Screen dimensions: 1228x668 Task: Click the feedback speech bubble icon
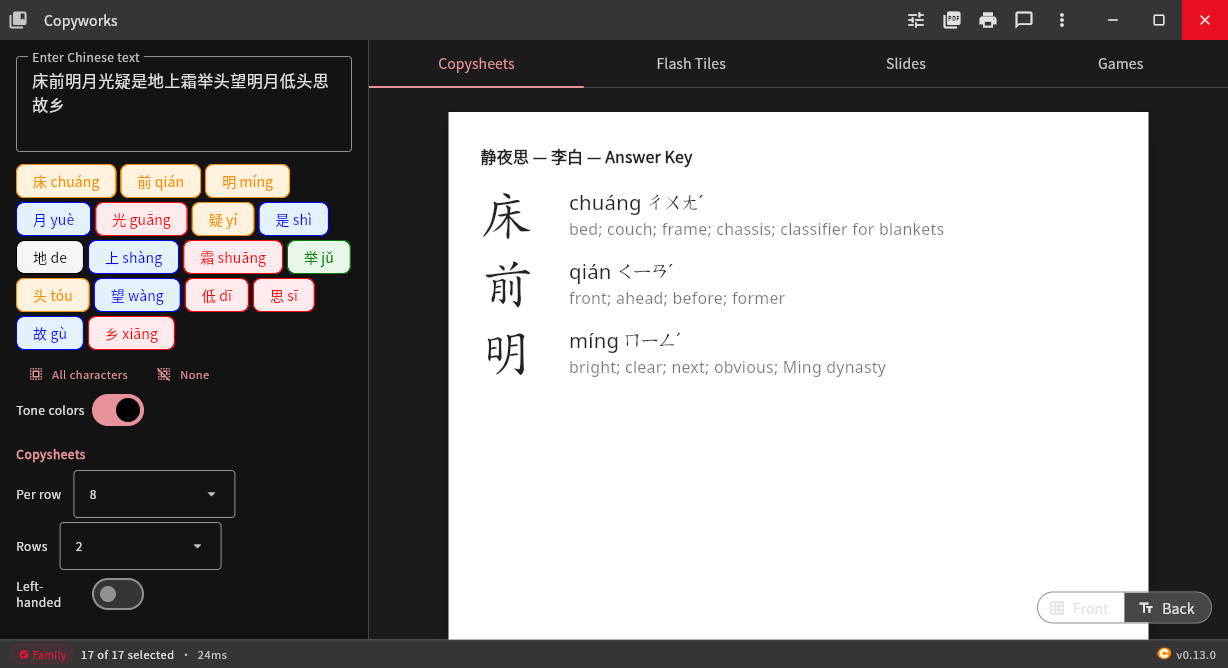pos(1024,20)
